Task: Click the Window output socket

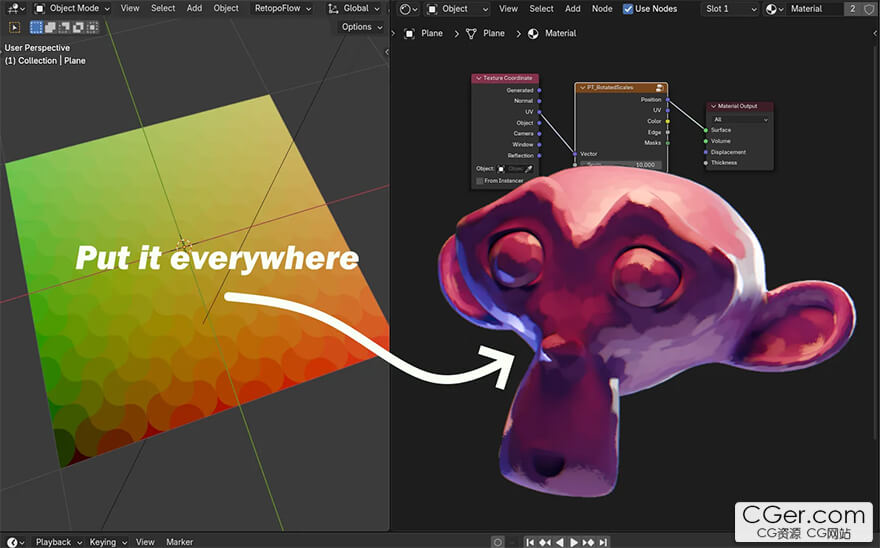Action: click(x=539, y=144)
